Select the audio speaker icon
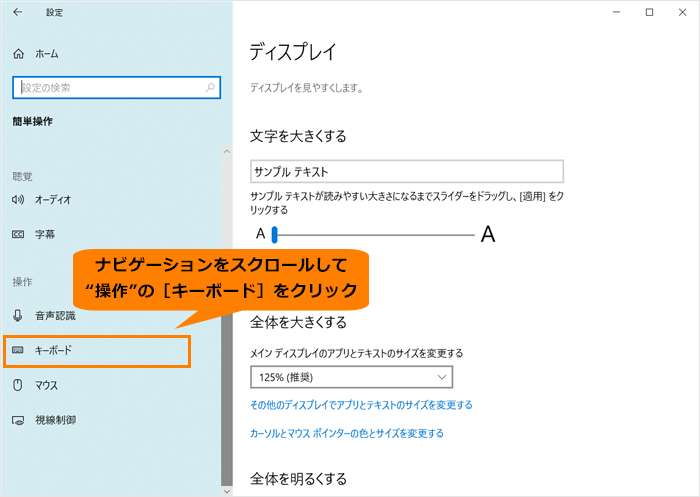 [x=18, y=199]
